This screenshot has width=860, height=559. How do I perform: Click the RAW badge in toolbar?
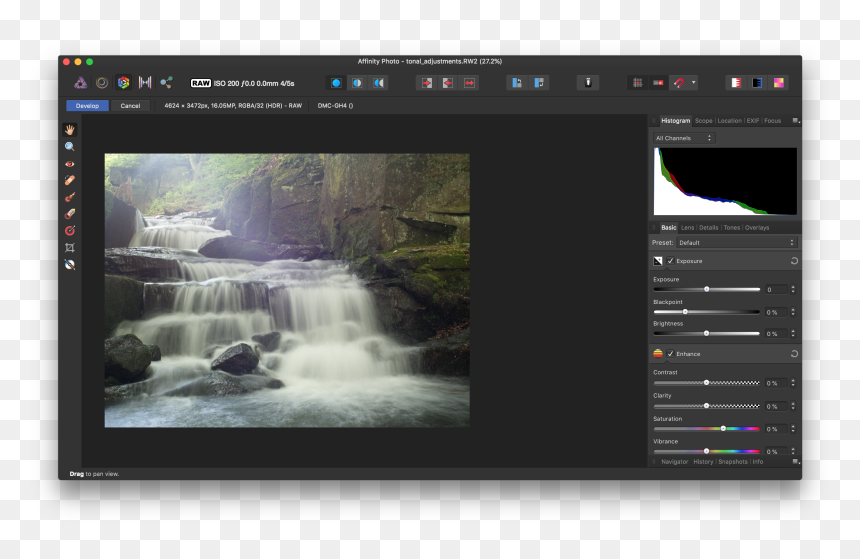[201, 83]
